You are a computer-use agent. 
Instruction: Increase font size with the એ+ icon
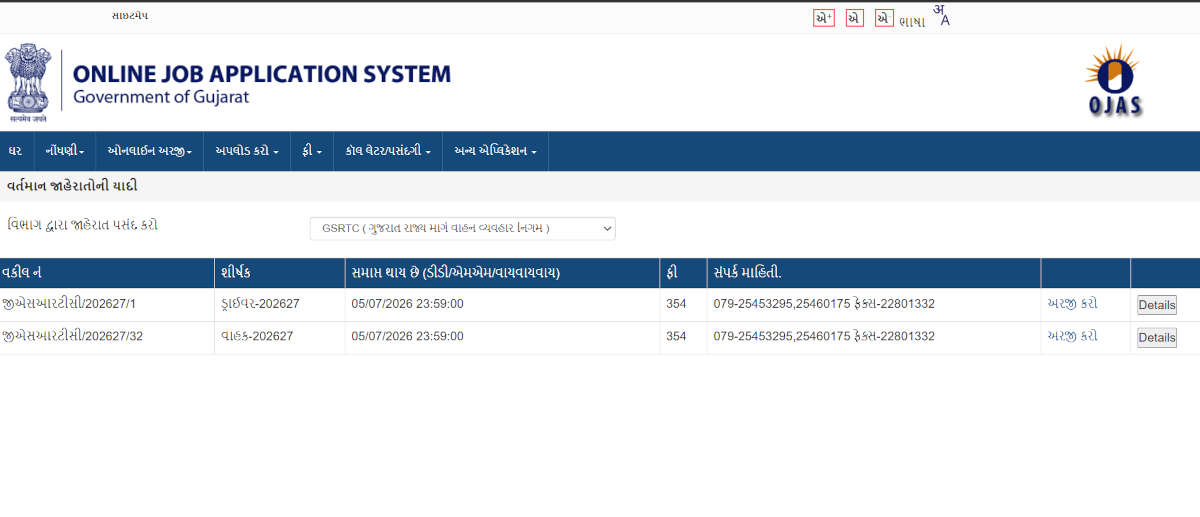click(824, 18)
